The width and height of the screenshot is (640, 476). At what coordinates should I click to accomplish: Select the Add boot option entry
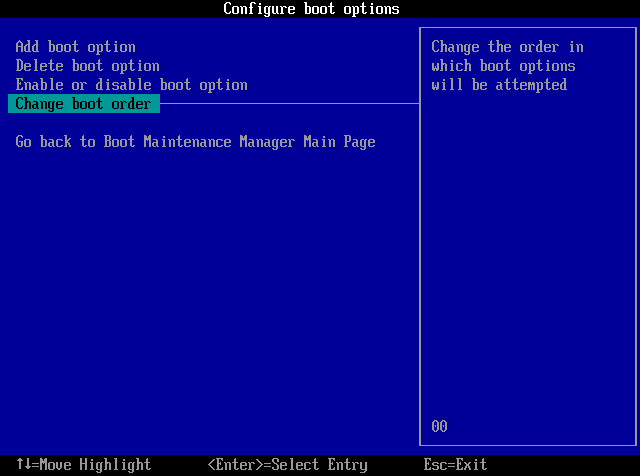click(x=76, y=47)
